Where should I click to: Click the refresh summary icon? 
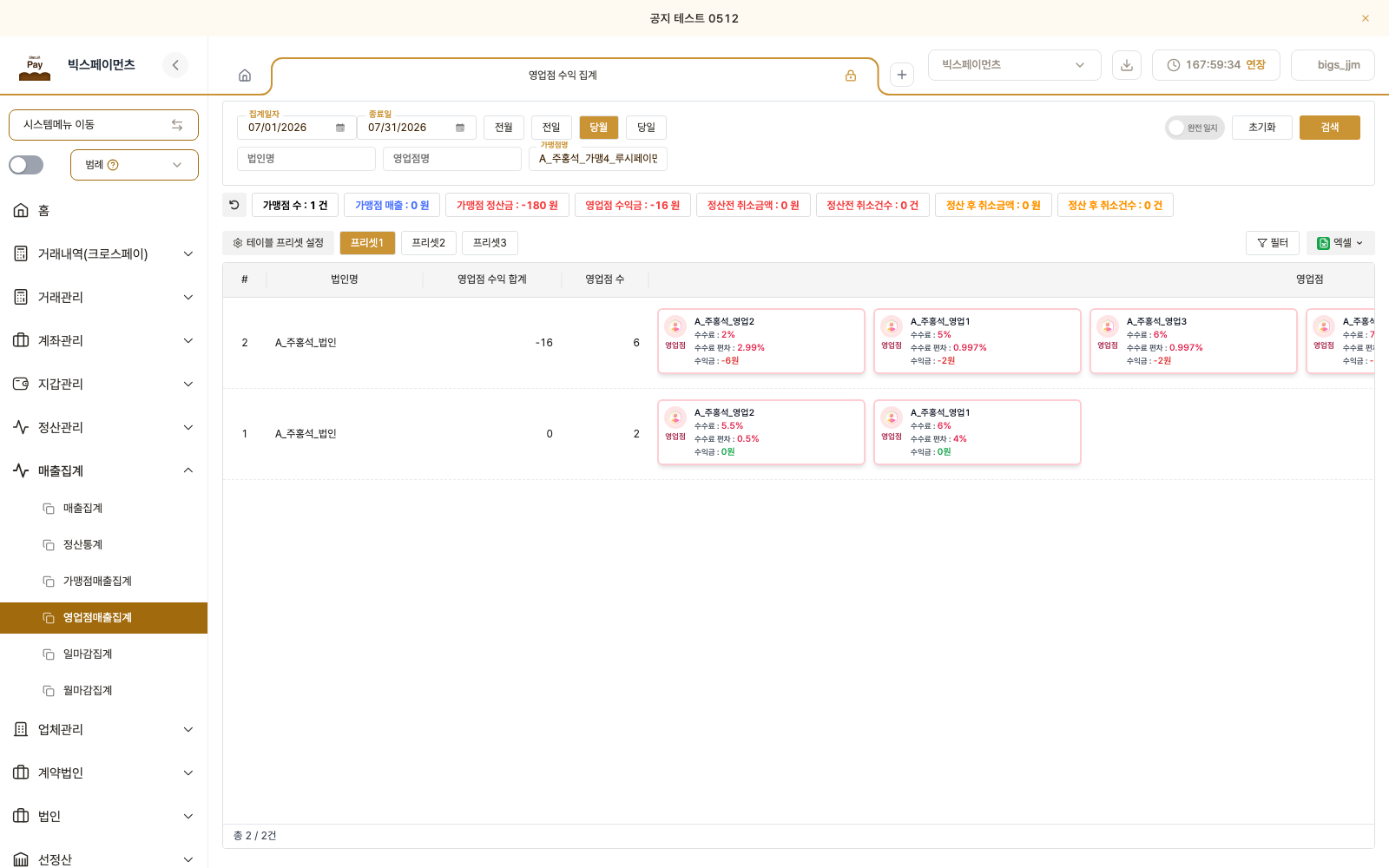click(234, 205)
